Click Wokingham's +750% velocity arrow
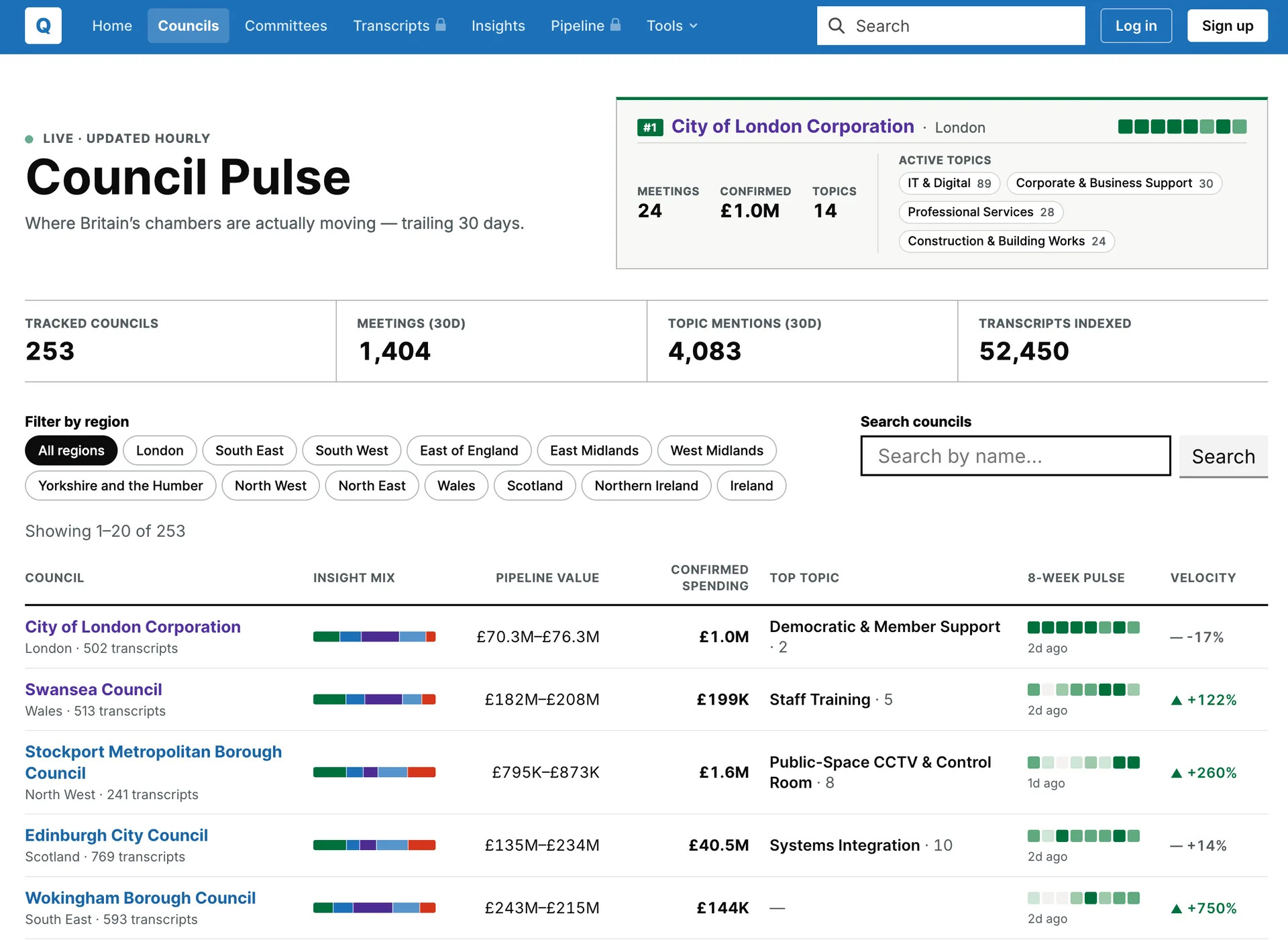The height and width of the screenshot is (940, 1288). point(1176,908)
